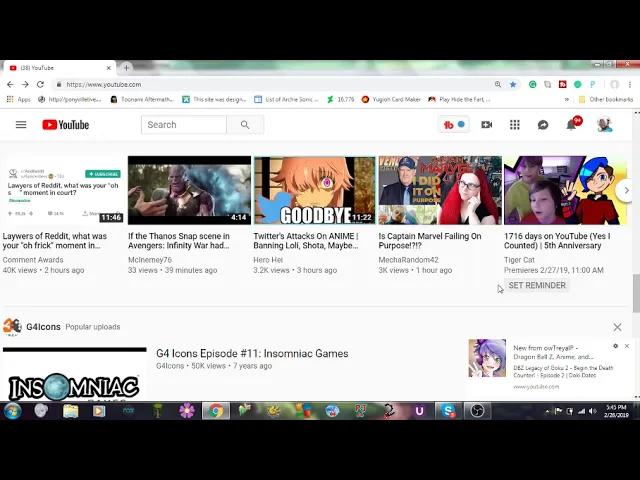The height and width of the screenshot is (480, 640).
Task: Open the Toonami Aftermath bookmark
Action: click(142, 99)
